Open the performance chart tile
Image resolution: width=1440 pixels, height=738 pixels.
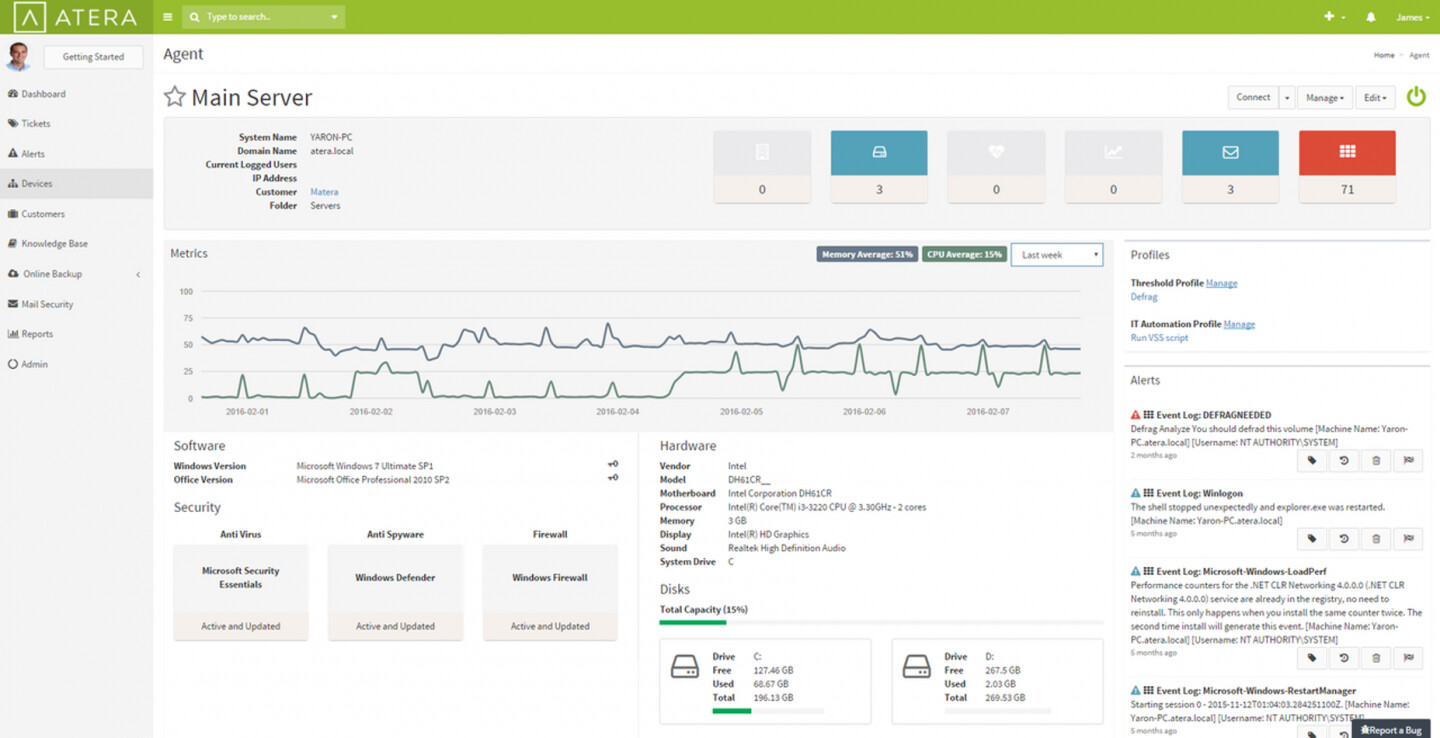pos(1113,167)
